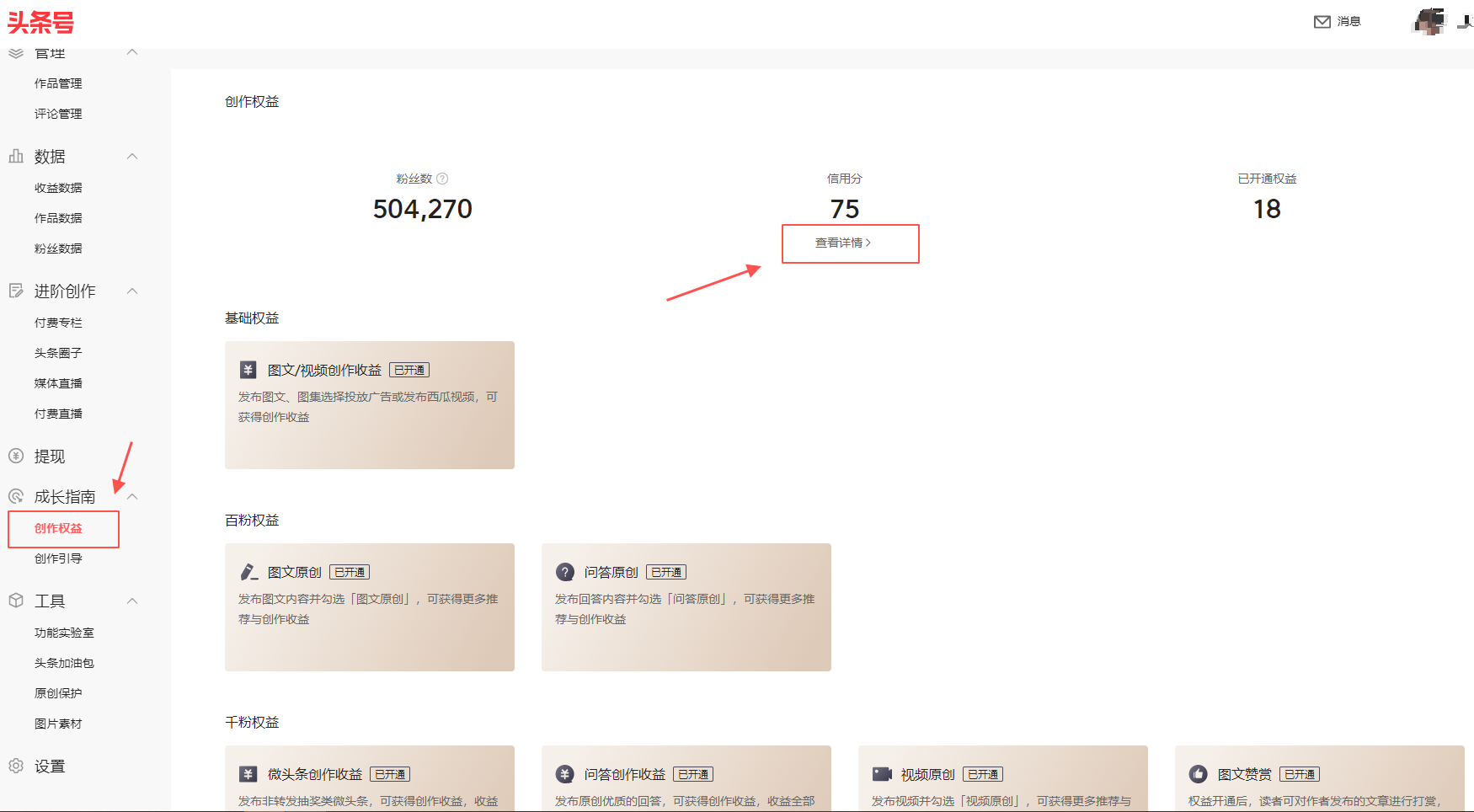Click the 设置 gear icon

(16, 766)
